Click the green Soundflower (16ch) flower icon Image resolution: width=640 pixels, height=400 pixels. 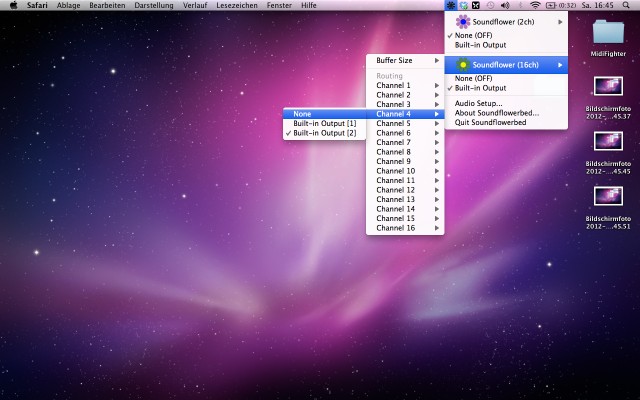(463, 64)
